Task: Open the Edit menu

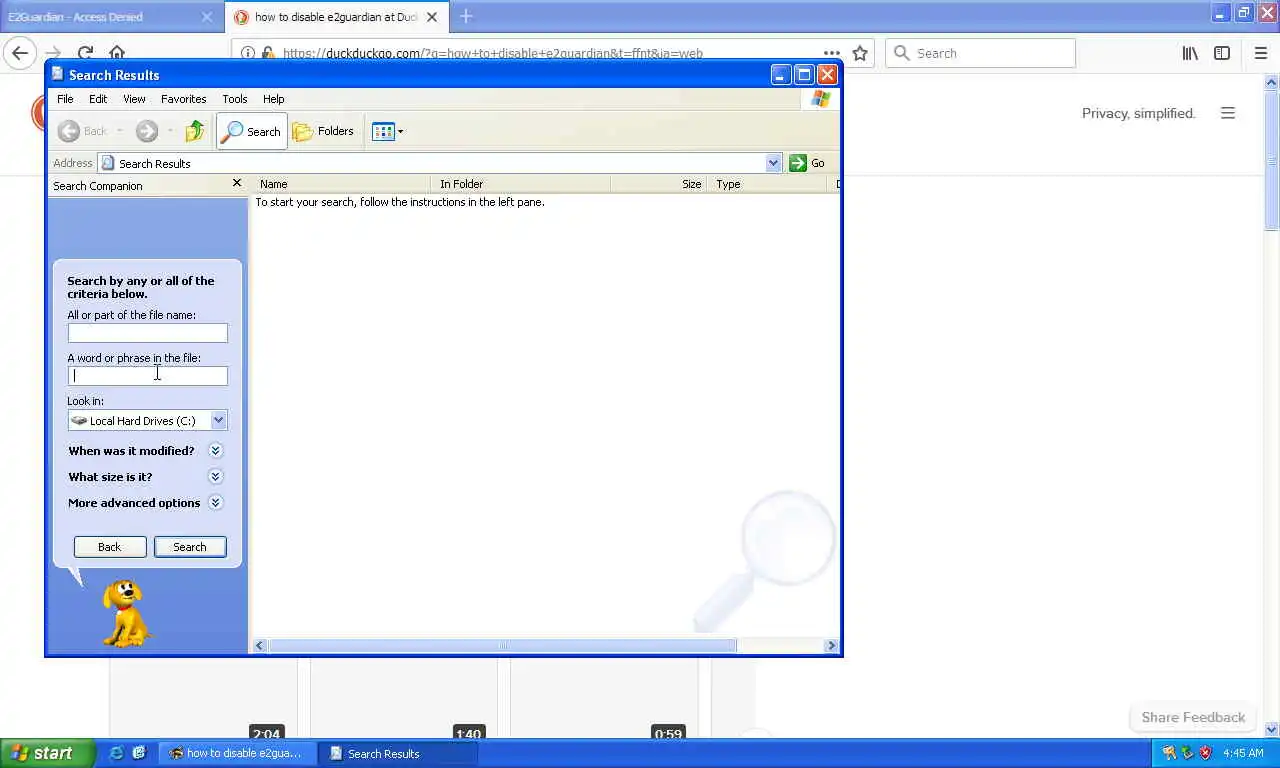Action: pos(98,99)
